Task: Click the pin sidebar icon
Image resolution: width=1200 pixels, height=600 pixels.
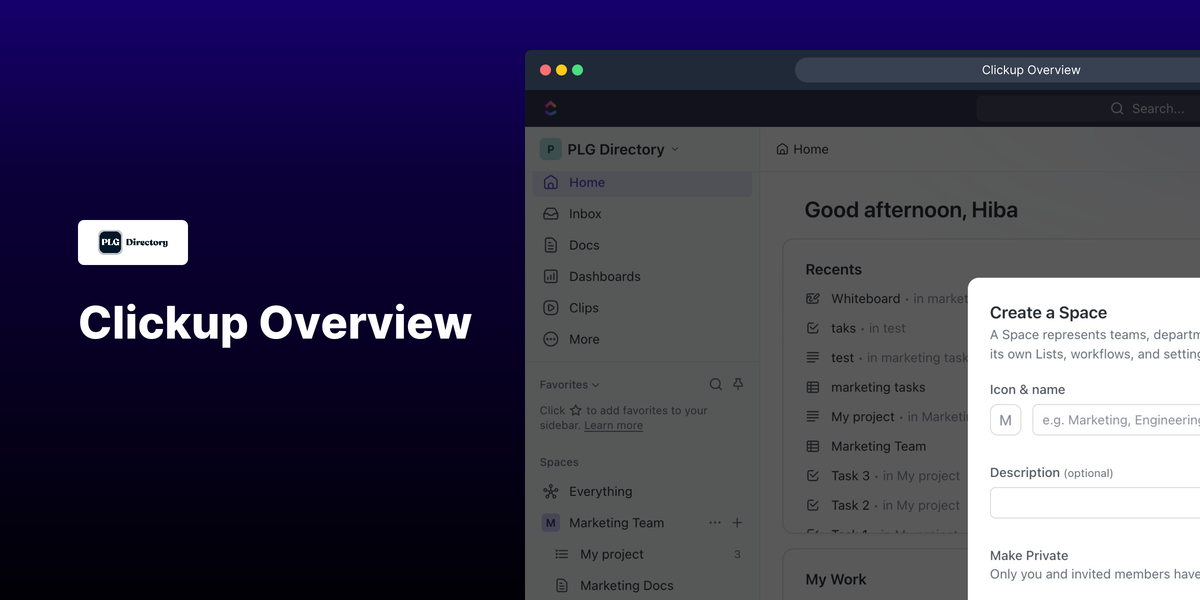Action: (x=738, y=384)
